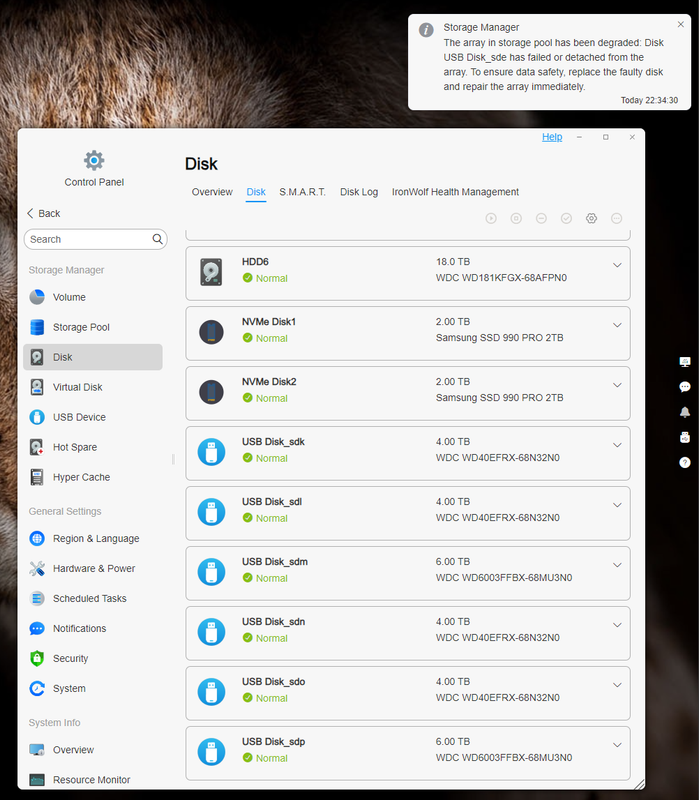Screen dimensions: 699x800
Task: Open Hyper Cache in the sidebar
Action: tap(93, 477)
